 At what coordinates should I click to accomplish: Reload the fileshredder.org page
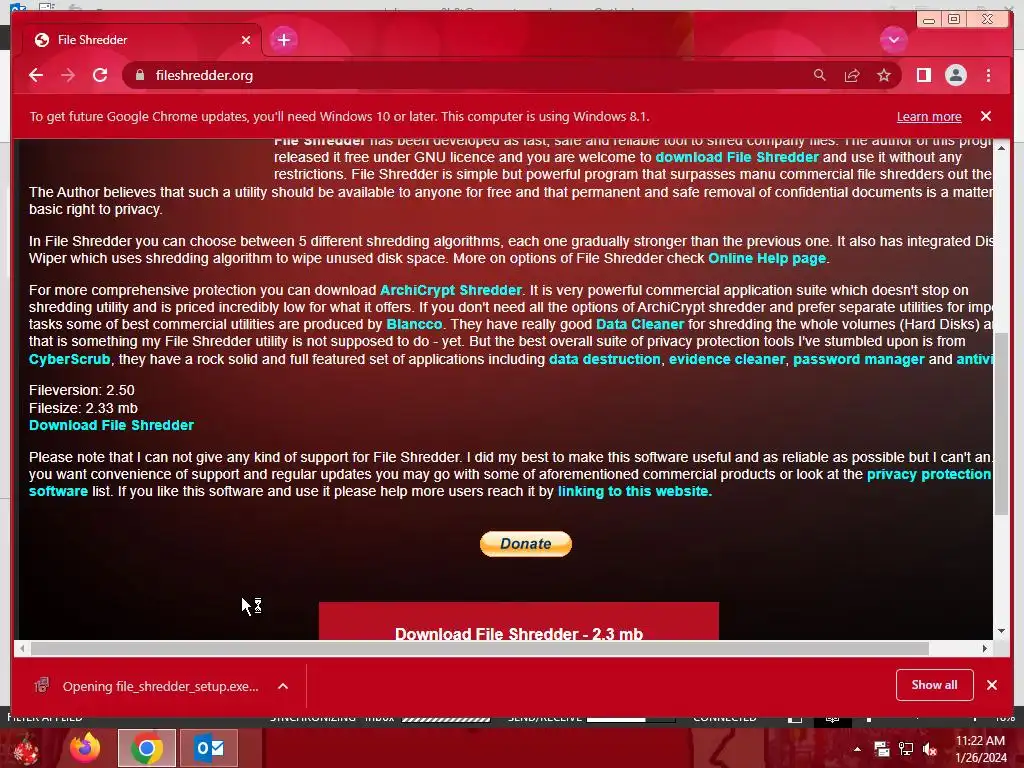(x=100, y=75)
